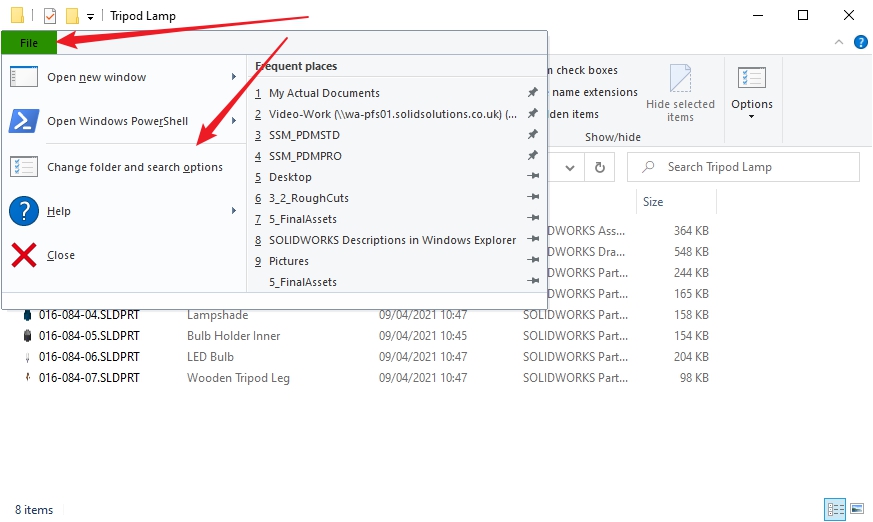The image size is (873, 522).
Task: Click the Windows PowerShell icon
Action: click(24, 121)
